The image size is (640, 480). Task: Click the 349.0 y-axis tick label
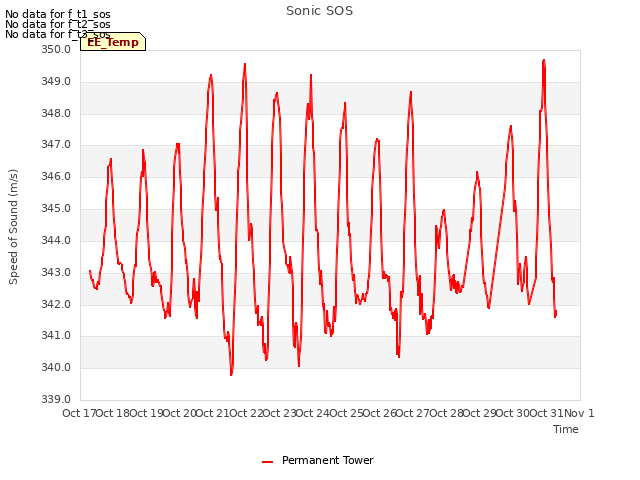pos(56,81)
